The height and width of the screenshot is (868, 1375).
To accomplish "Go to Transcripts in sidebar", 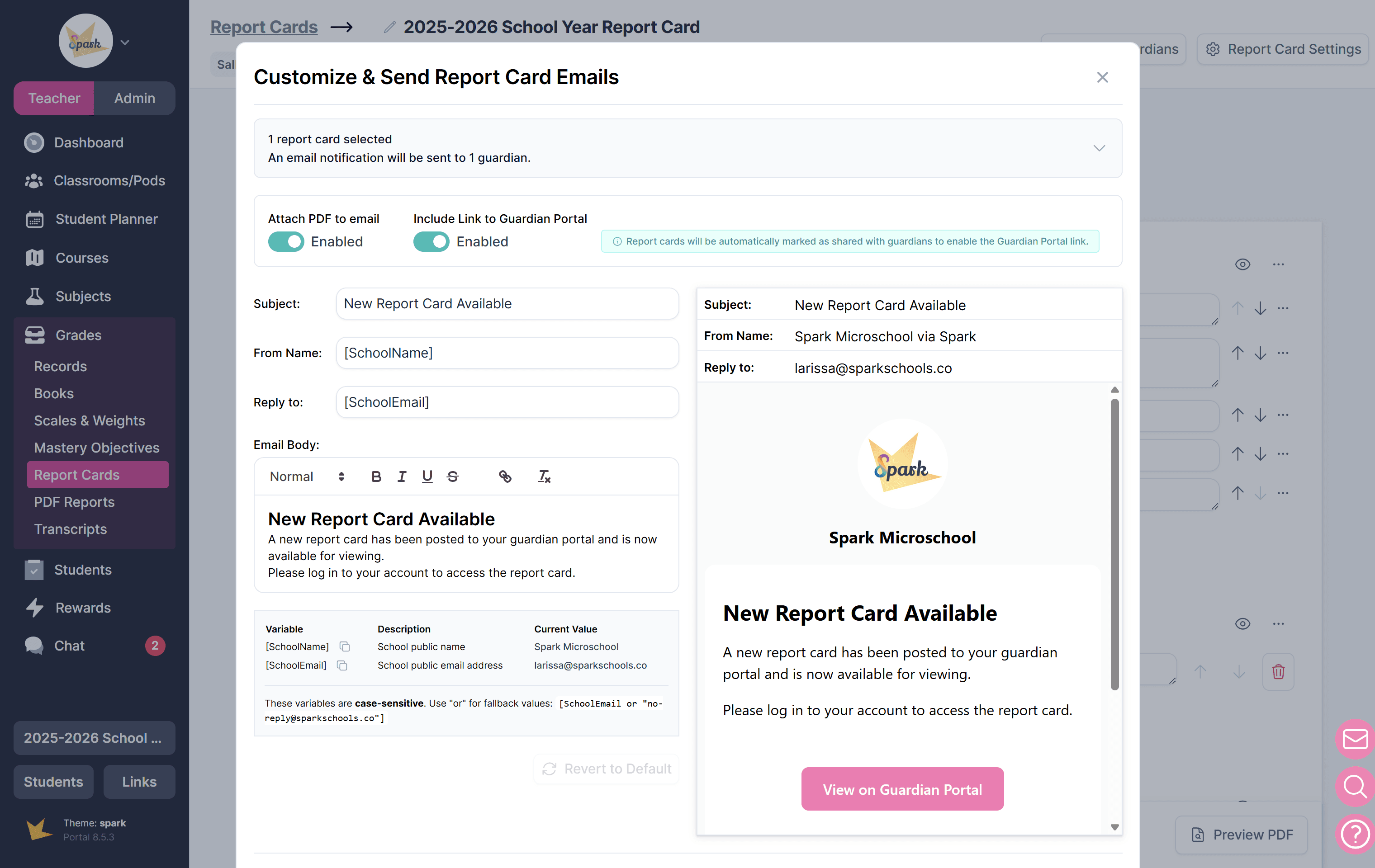I will [70, 529].
